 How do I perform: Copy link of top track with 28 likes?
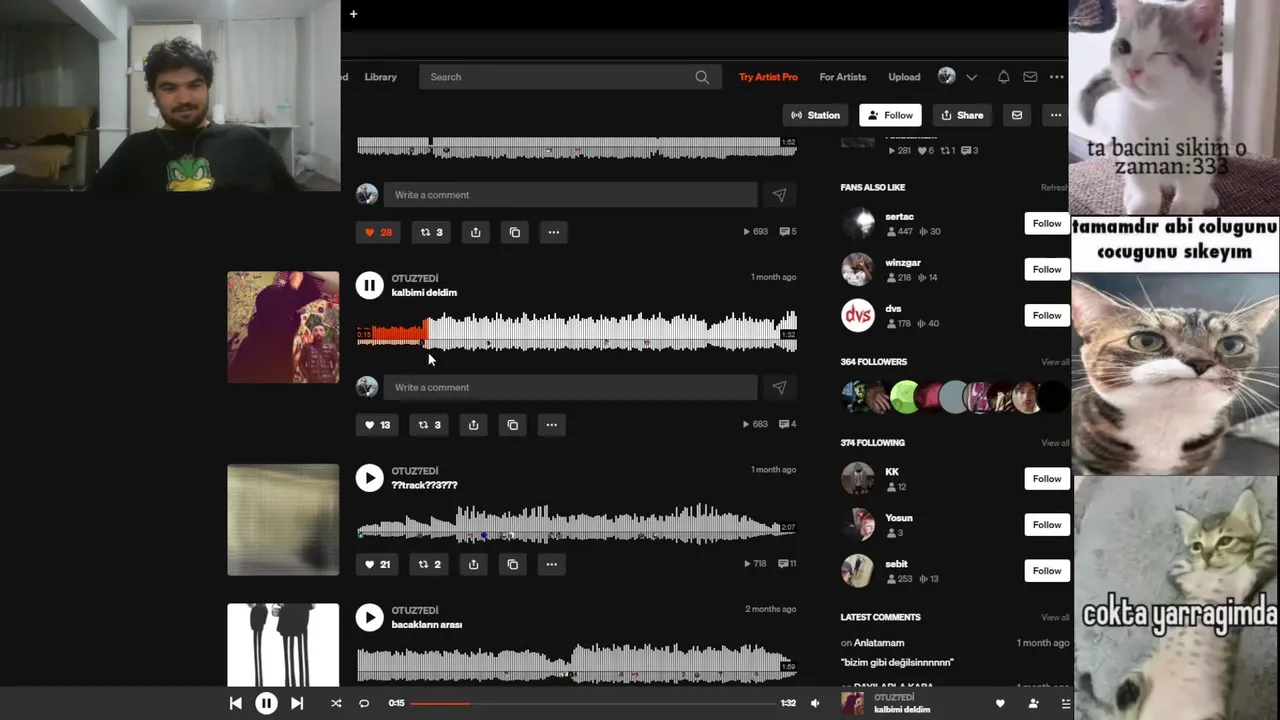click(x=515, y=232)
